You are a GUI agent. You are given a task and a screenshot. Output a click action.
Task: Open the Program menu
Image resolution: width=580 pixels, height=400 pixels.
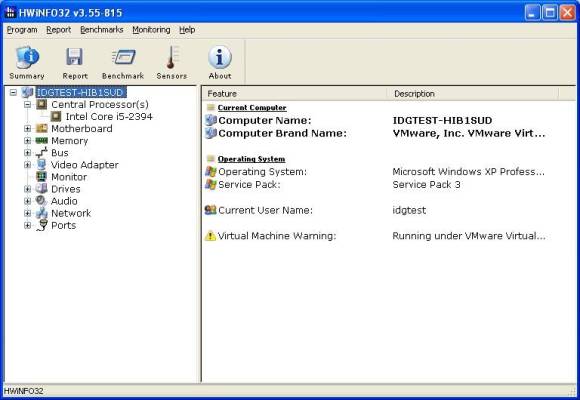(22, 30)
